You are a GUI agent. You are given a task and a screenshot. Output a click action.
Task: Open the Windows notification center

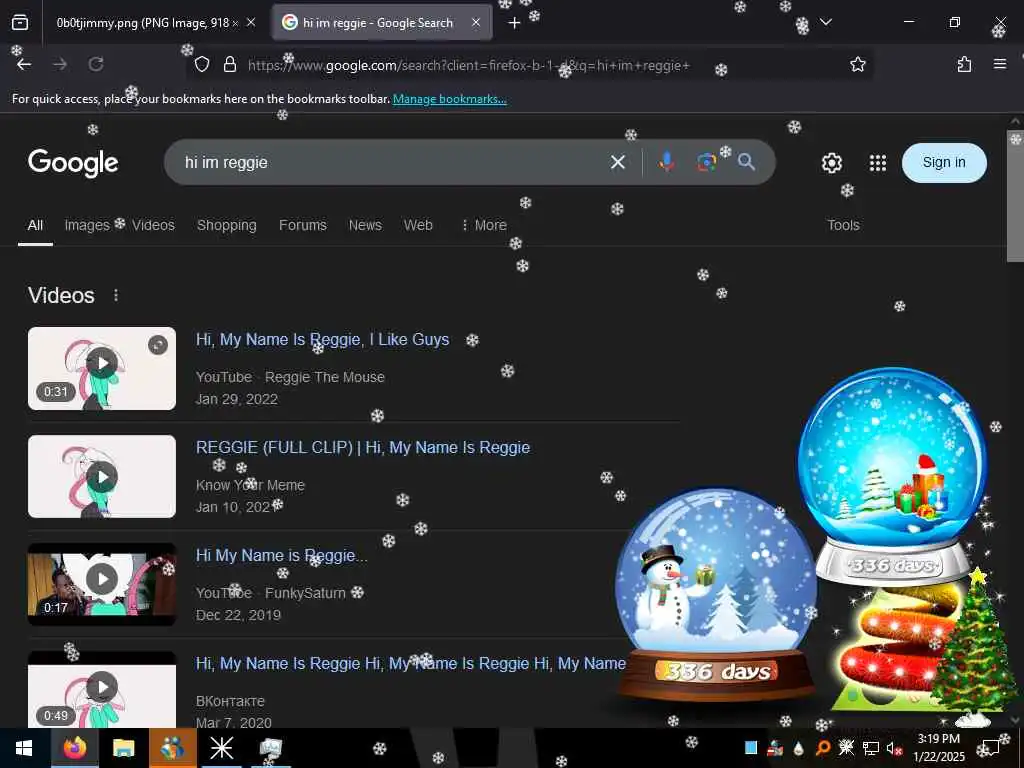click(991, 748)
